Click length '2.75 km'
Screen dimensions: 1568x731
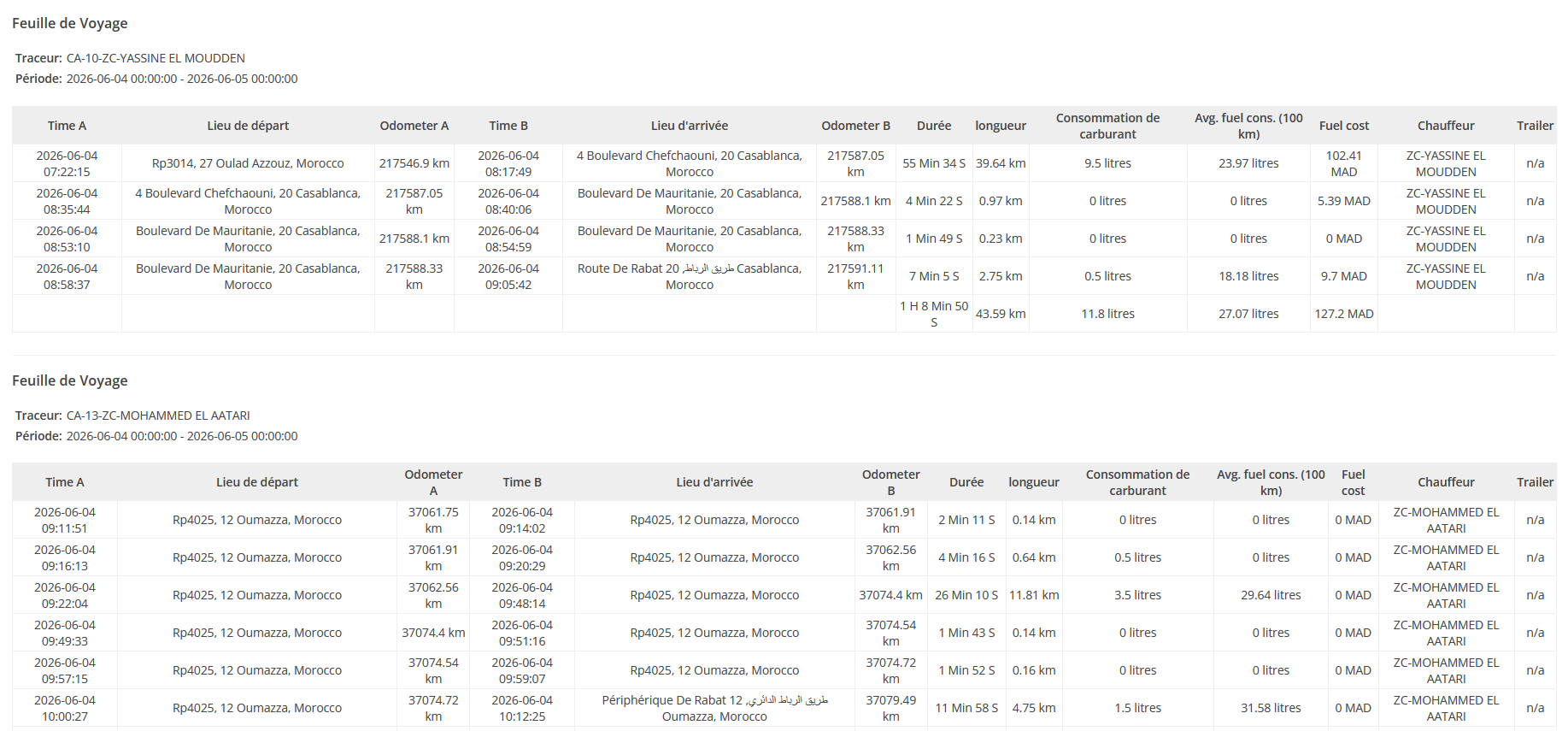(1001, 276)
